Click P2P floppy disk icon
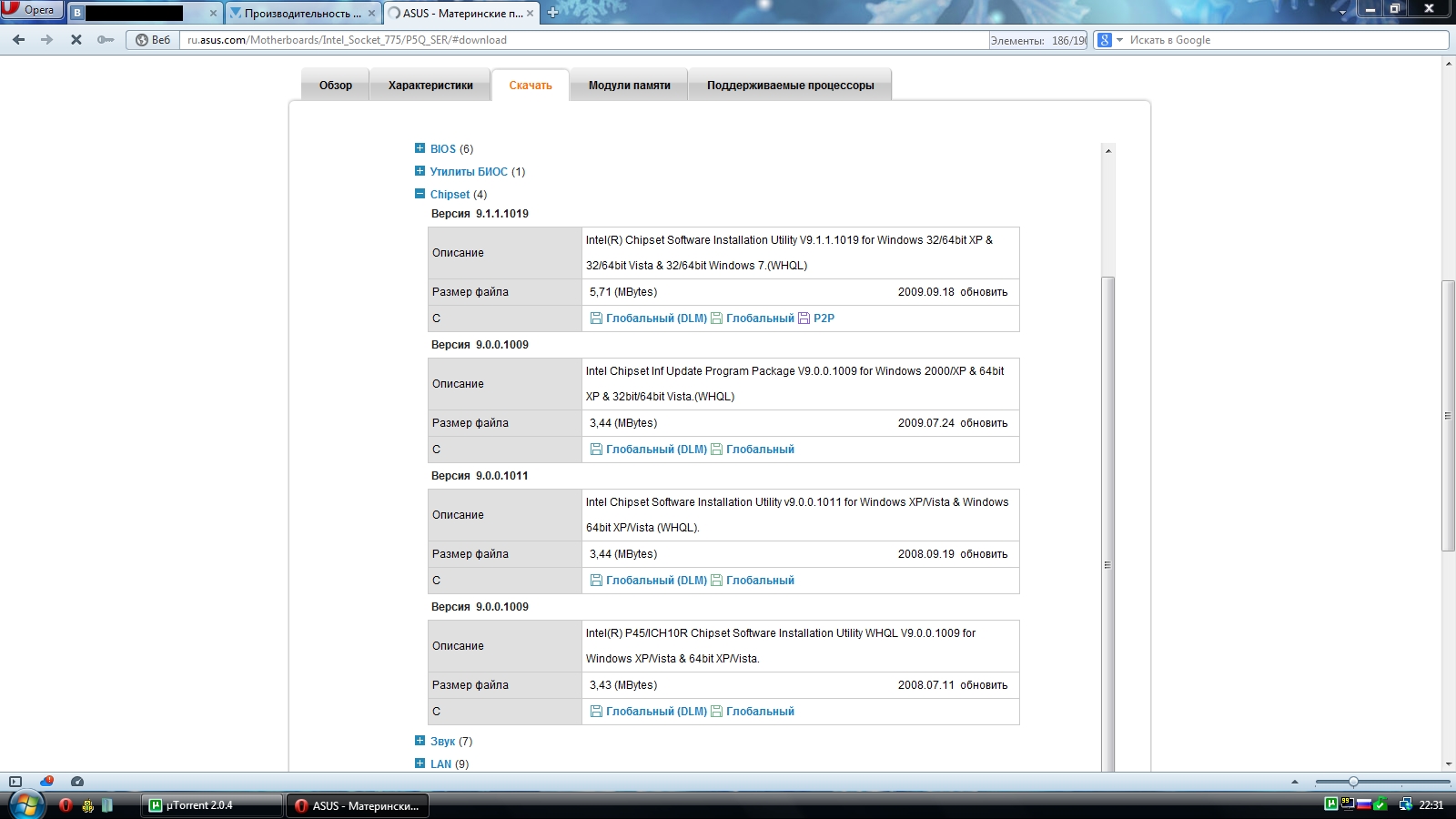This screenshot has height=819, width=1456. click(x=804, y=318)
